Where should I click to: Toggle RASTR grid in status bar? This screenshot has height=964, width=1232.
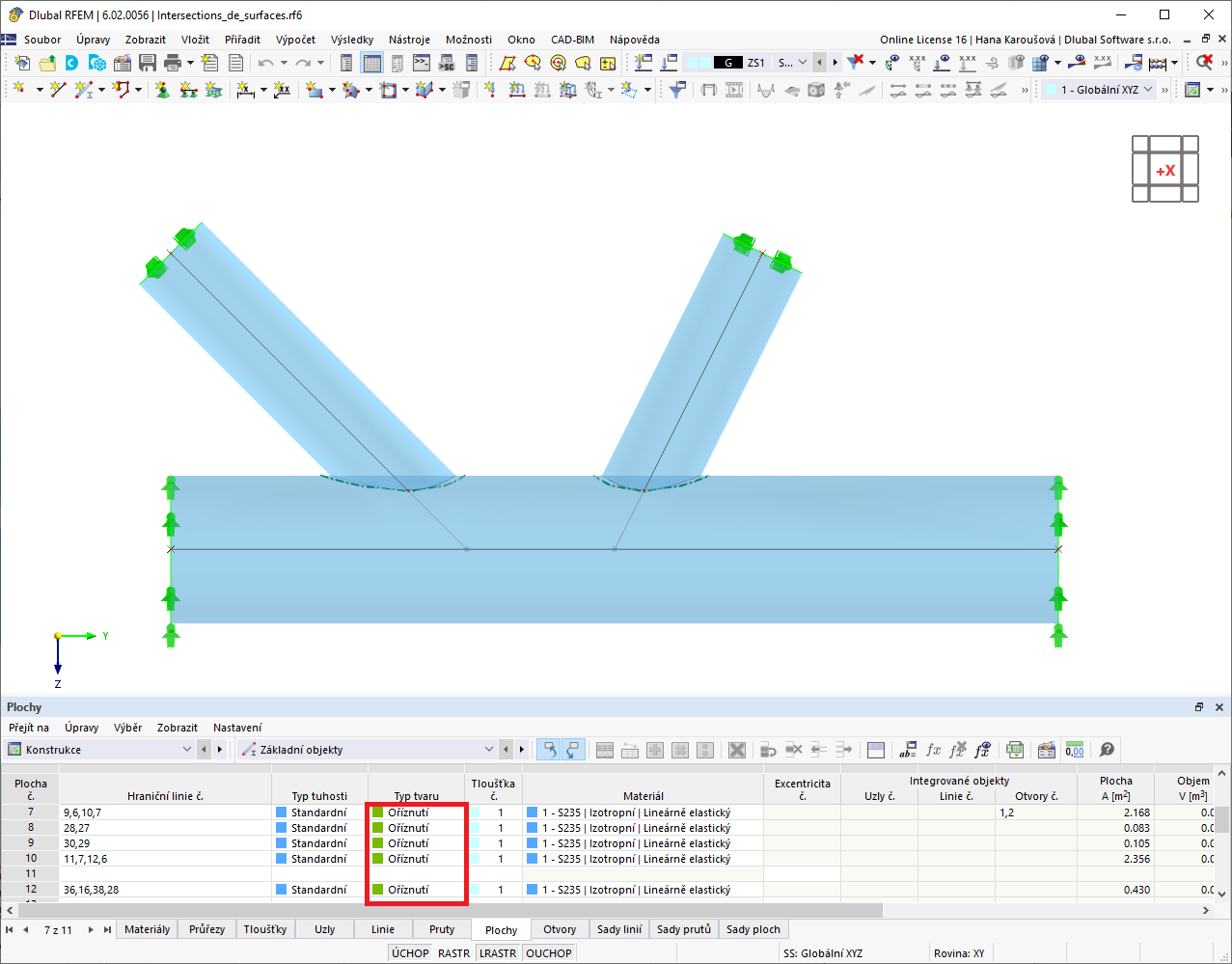[x=453, y=952]
